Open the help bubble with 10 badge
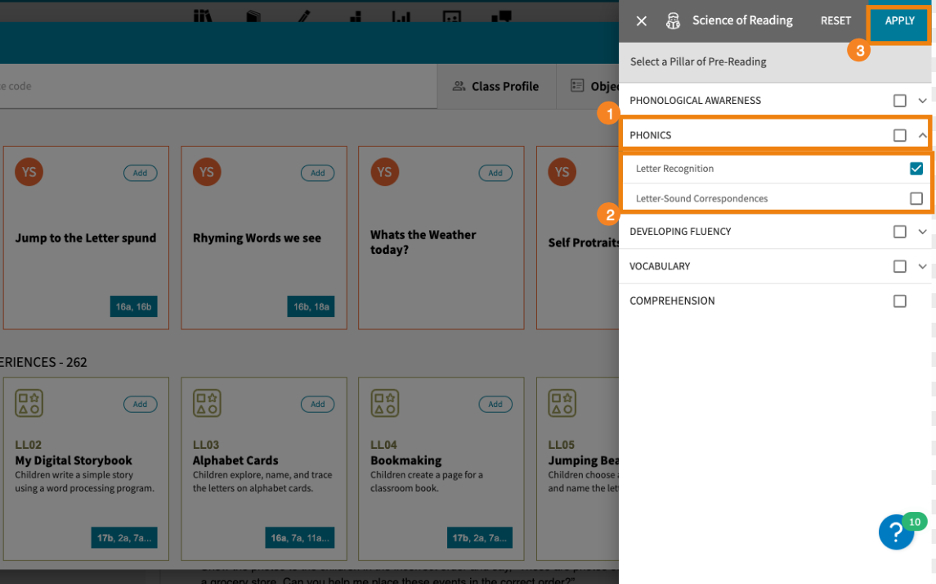Screen dimensions: 936x584 [896, 533]
